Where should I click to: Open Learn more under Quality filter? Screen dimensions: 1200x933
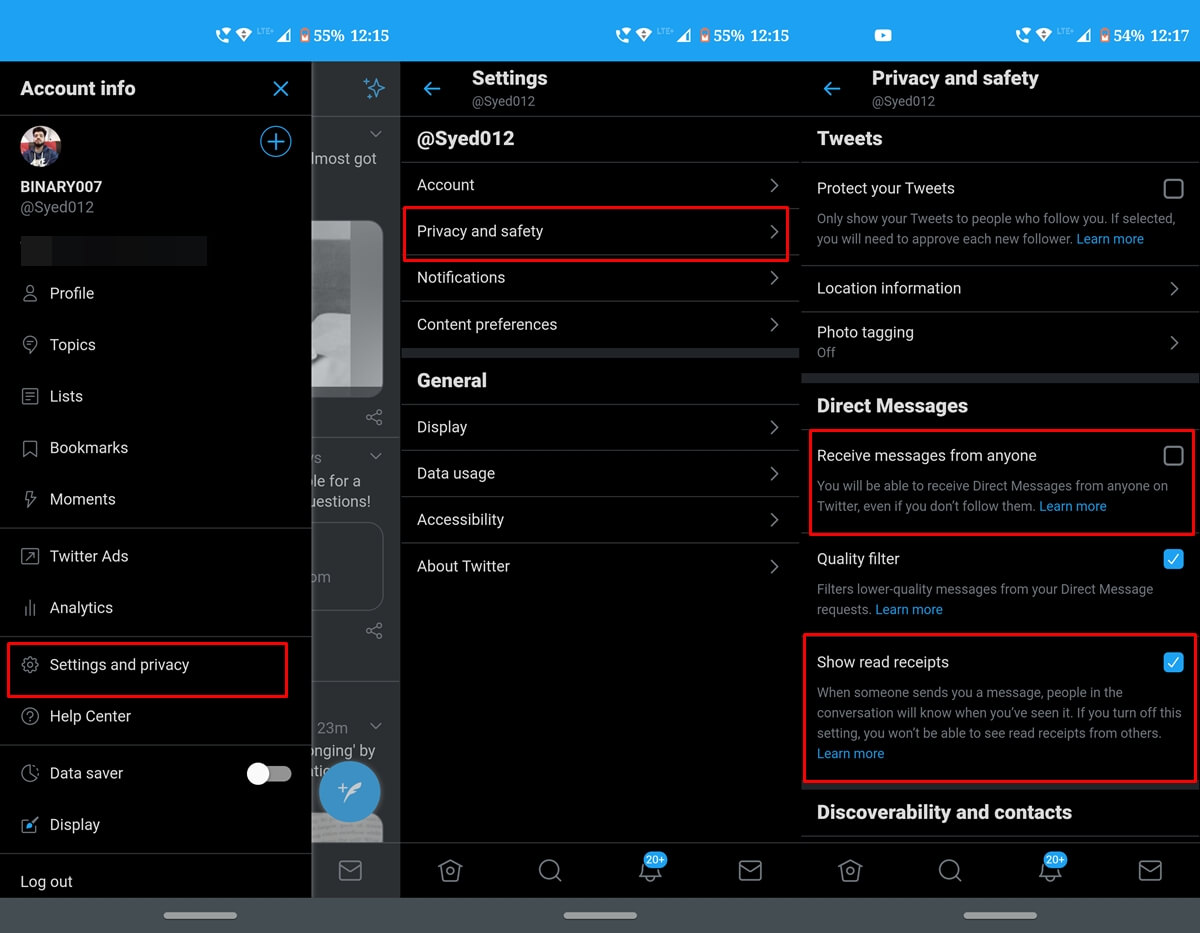pyautogui.click(x=909, y=610)
